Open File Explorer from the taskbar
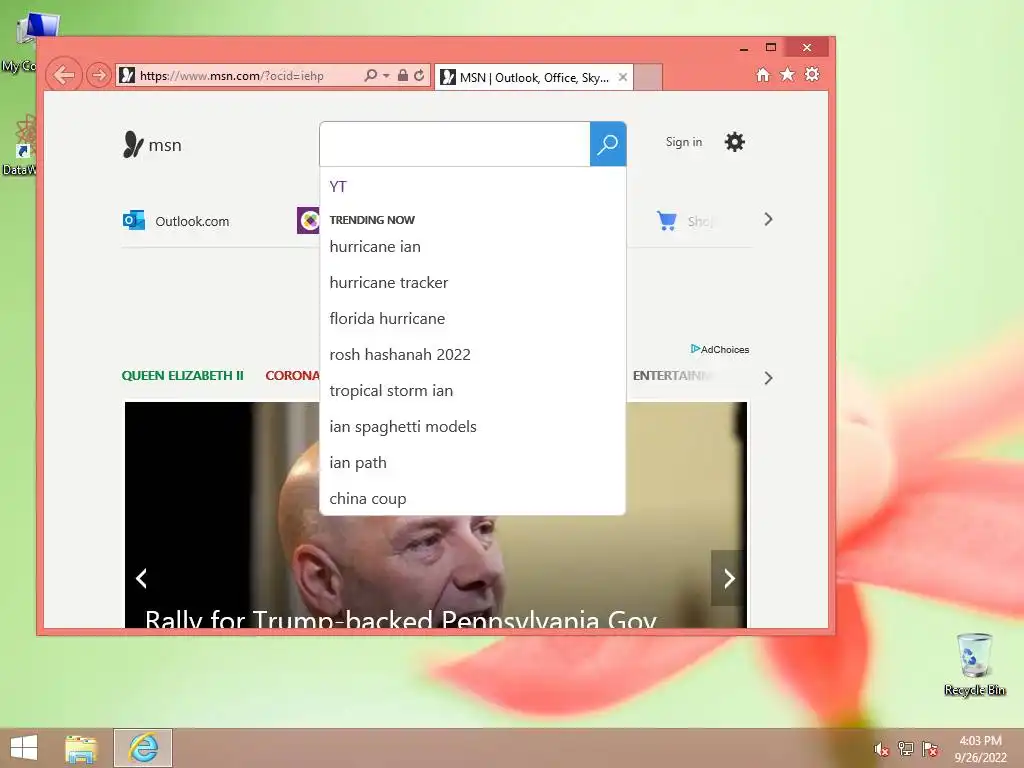The image size is (1024, 768). point(81,748)
